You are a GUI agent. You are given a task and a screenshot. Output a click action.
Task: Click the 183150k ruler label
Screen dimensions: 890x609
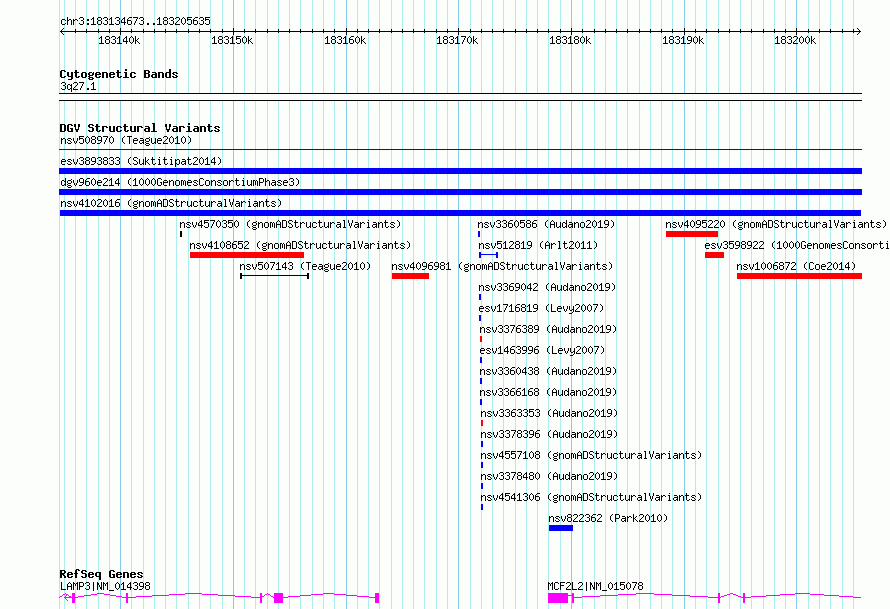pyautogui.click(x=232, y=40)
